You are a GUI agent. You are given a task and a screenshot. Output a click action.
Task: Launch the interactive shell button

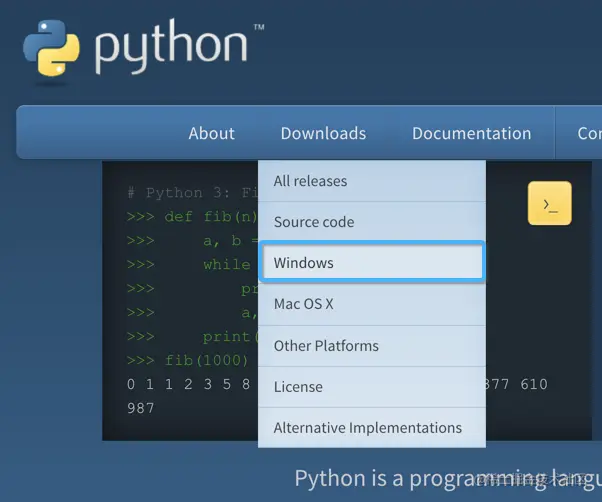tap(549, 203)
